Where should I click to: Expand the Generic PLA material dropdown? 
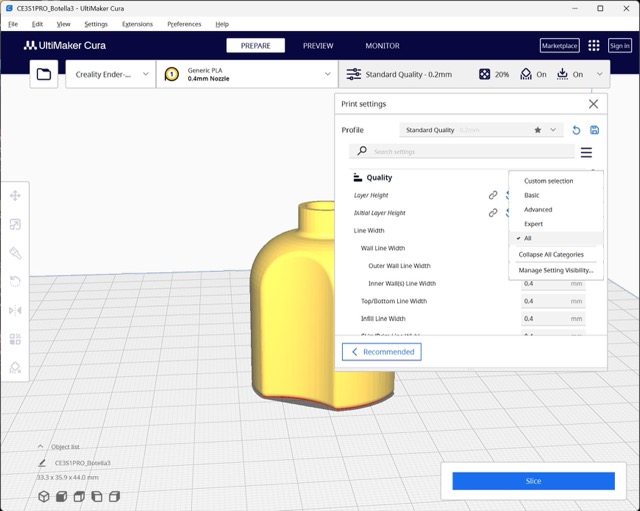(247, 74)
